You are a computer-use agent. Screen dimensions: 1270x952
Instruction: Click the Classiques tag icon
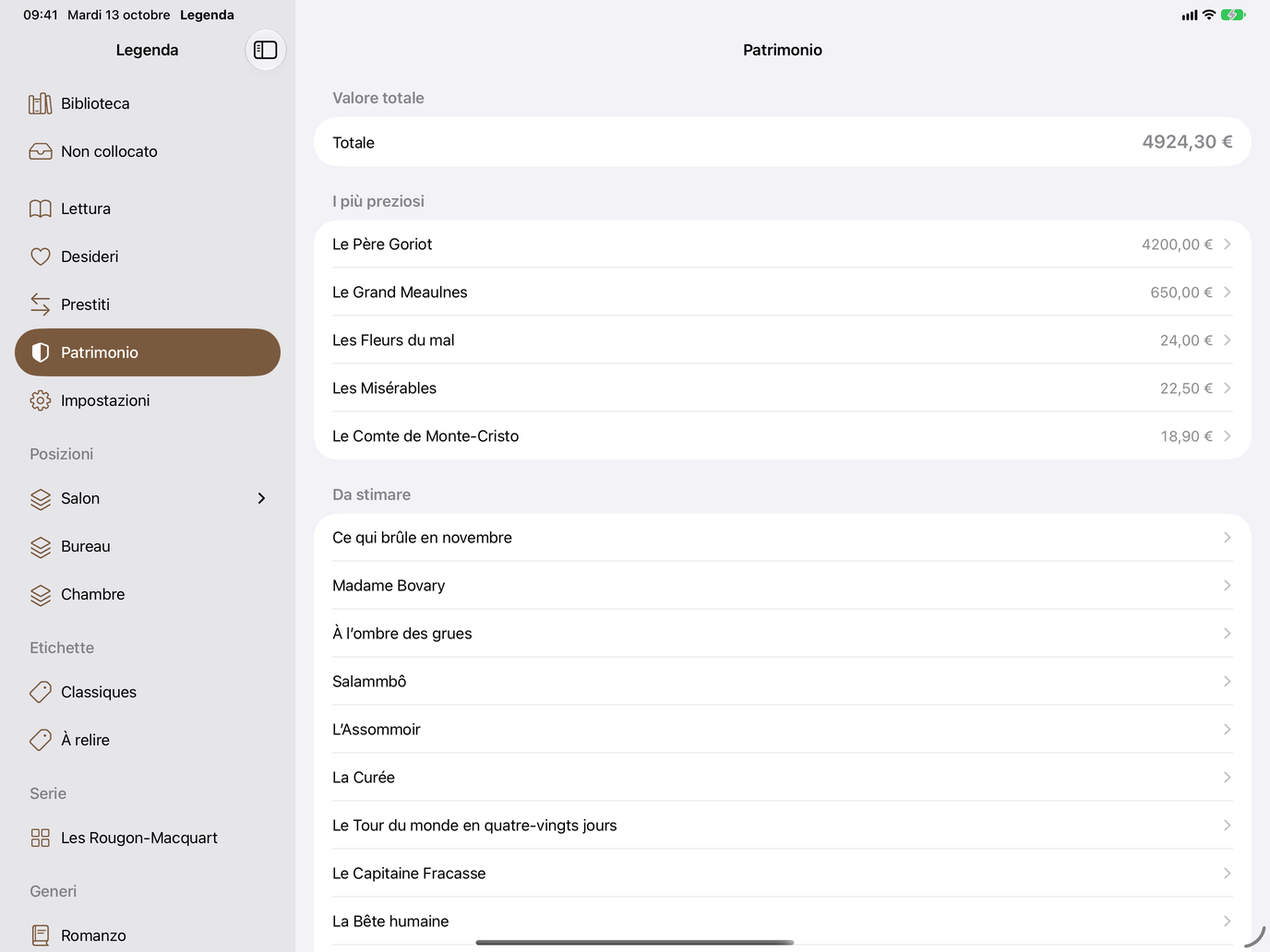pyautogui.click(x=41, y=692)
